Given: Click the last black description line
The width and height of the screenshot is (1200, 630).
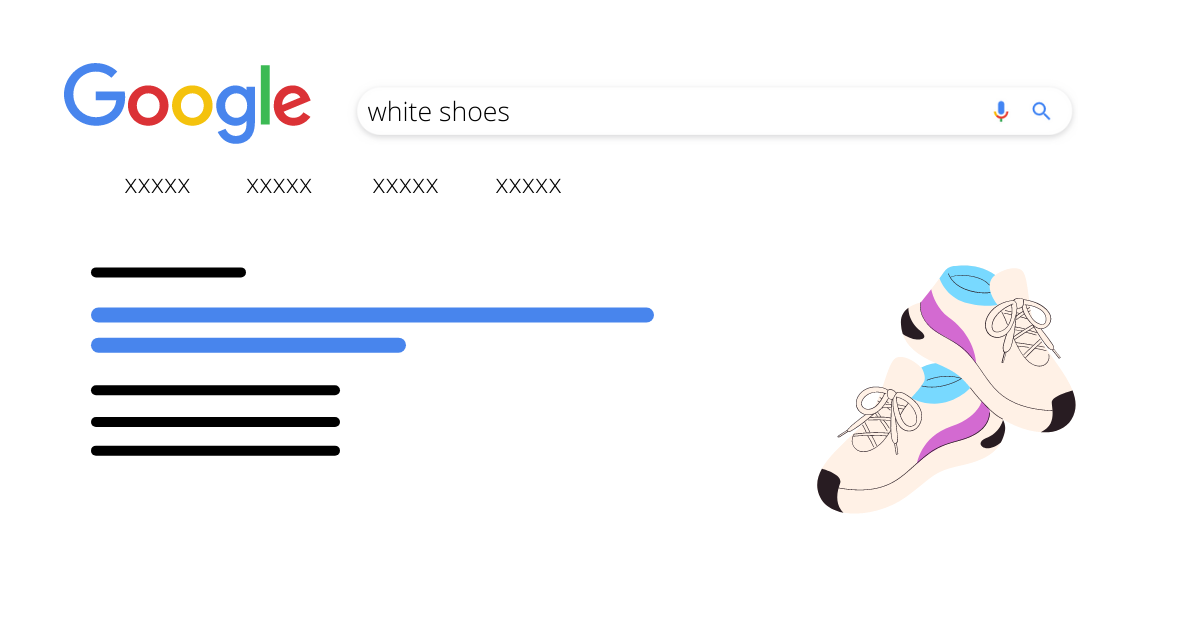Looking at the screenshot, I should 215,451.
